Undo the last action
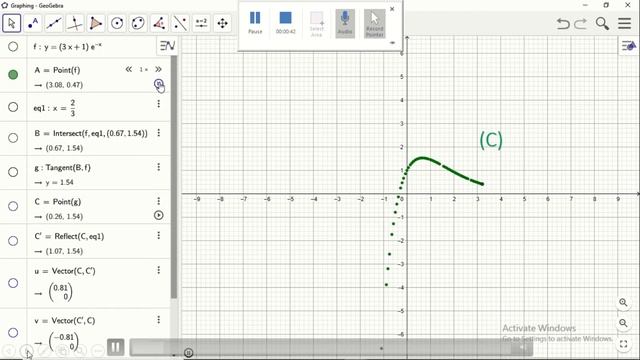This screenshot has width=640, height=360. tap(563, 24)
